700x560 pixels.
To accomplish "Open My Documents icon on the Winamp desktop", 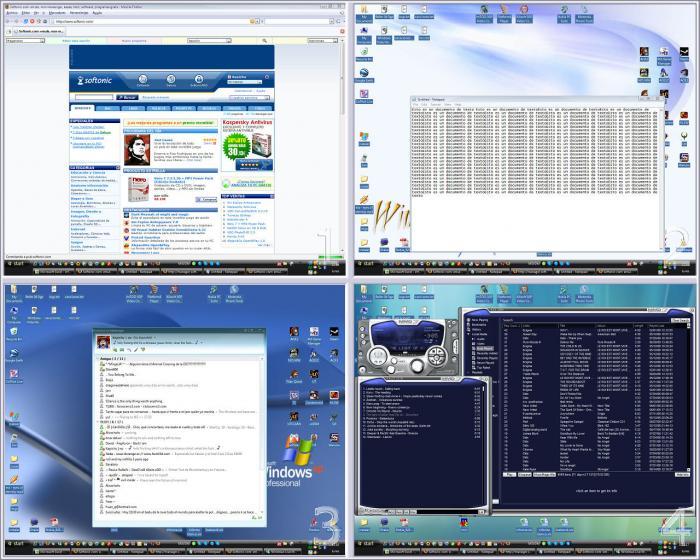I will pyautogui.click(x=364, y=293).
